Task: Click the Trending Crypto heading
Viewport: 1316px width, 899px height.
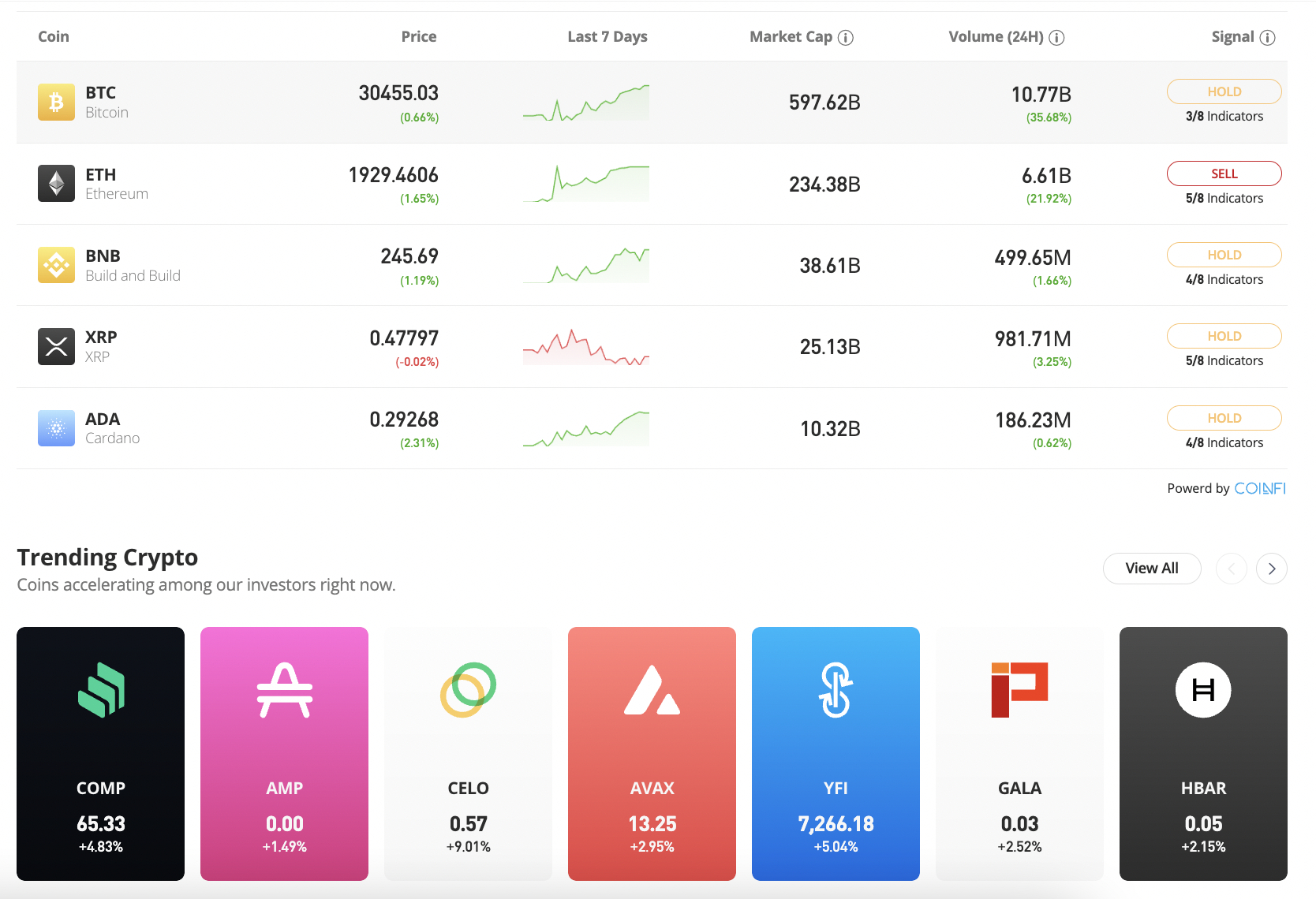Action: [107, 557]
